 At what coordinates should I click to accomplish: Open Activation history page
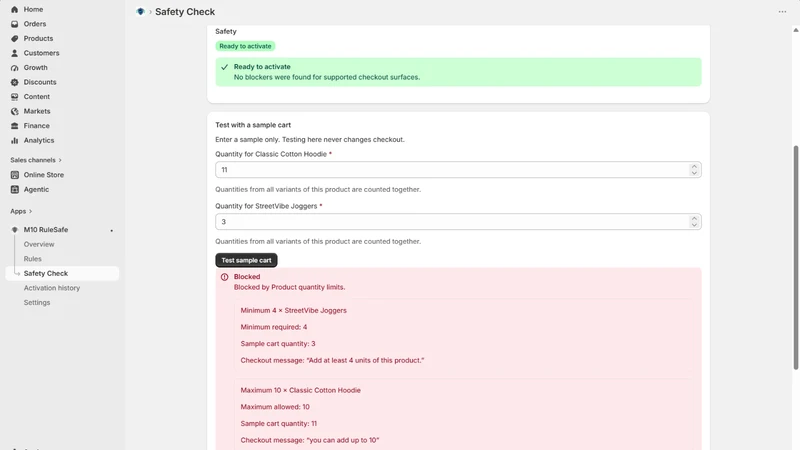point(52,288)
